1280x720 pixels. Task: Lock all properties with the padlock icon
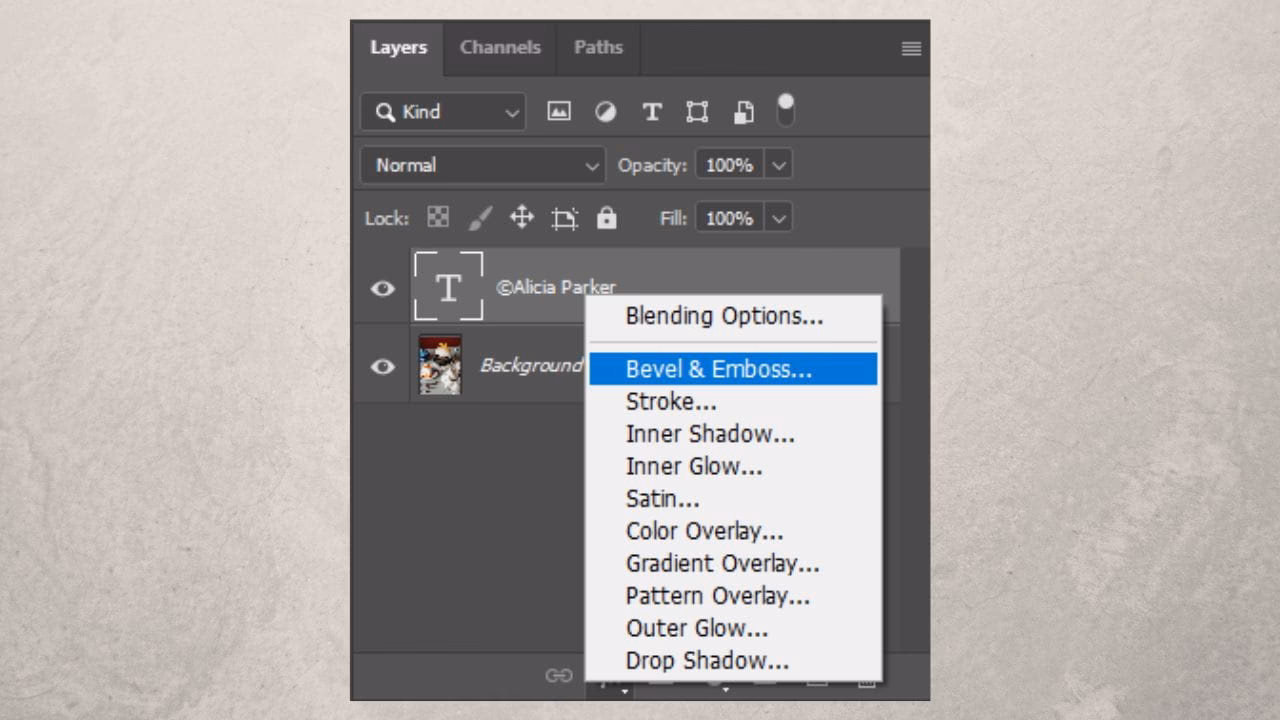(x=607, y=218)
